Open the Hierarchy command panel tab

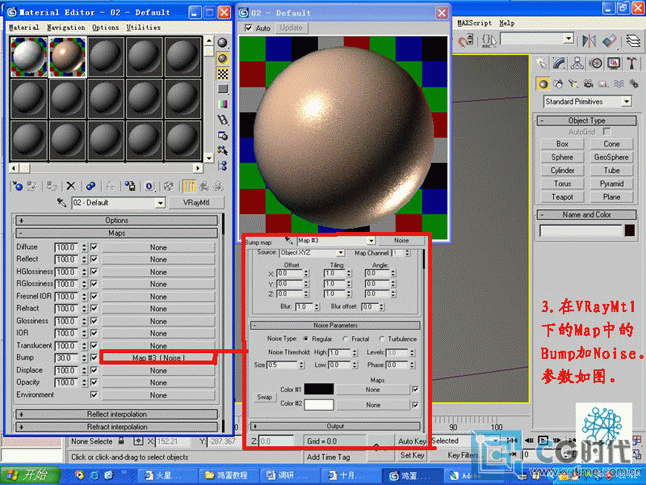(577, 63)
